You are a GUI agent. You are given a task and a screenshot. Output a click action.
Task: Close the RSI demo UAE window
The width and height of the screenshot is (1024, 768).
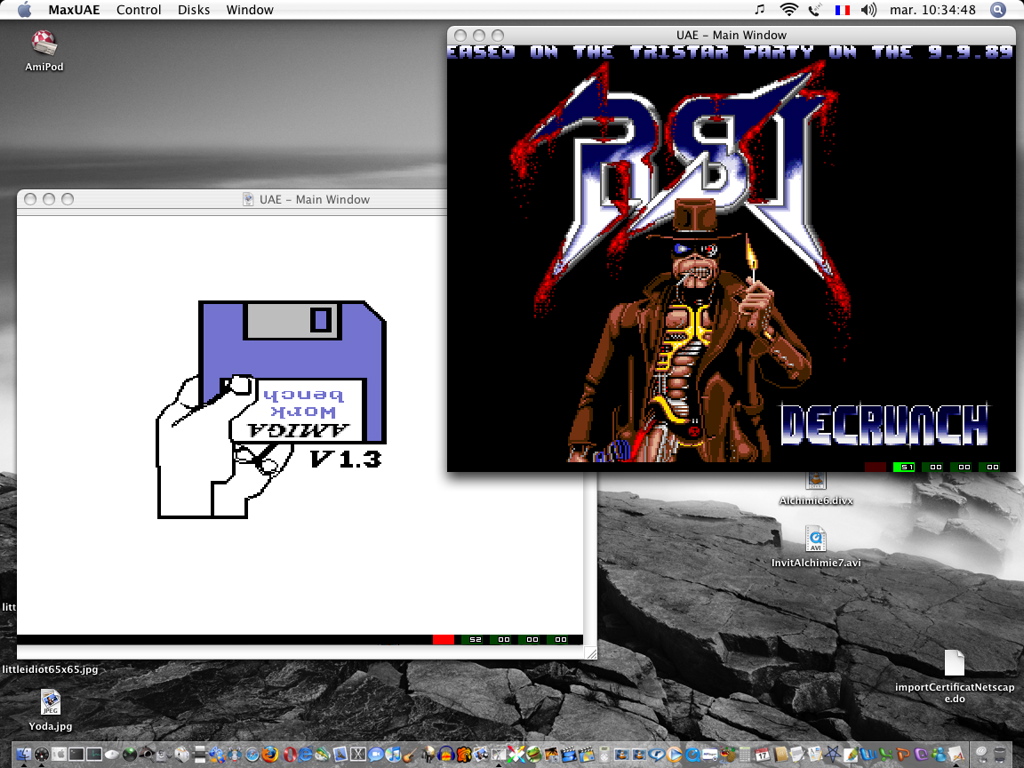[x=460, y=35]
